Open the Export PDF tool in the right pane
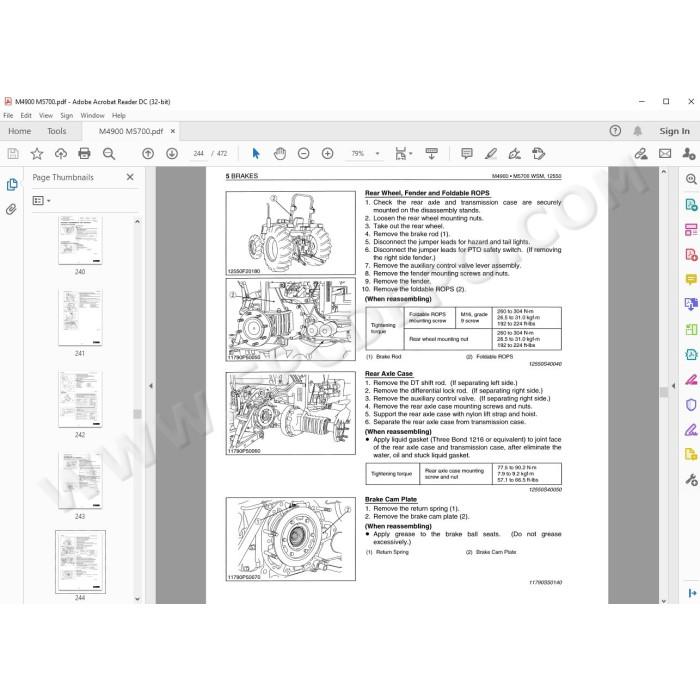The image size is (700, 700). click(691, 205)
